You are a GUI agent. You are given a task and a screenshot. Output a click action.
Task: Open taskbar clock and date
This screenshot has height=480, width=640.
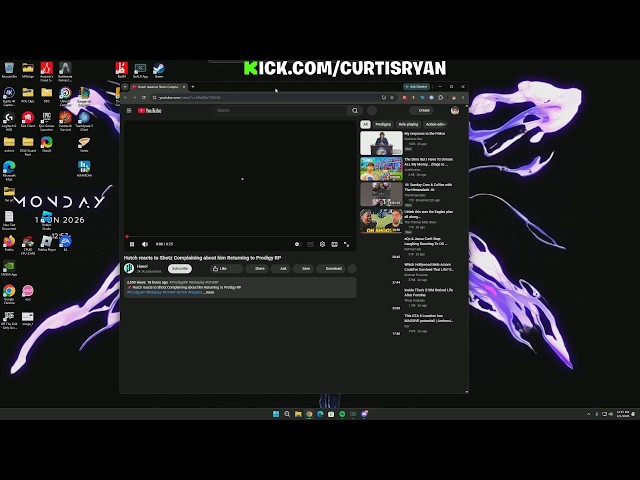point(623,414)
